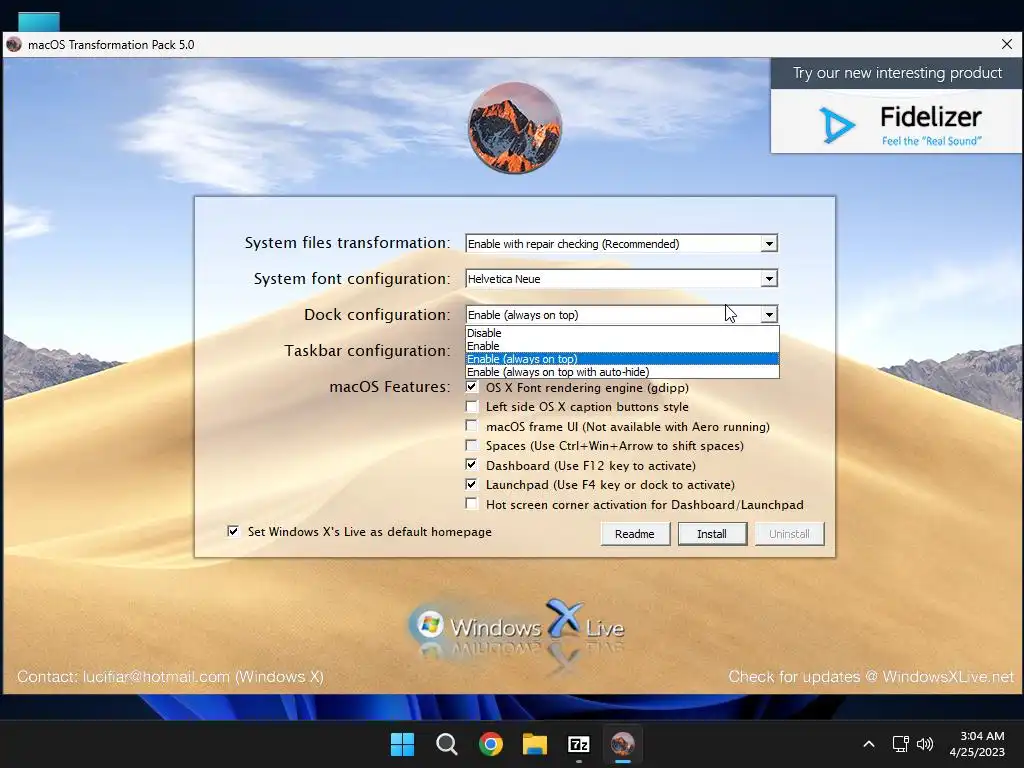Image resolution: width=1024 pixels, height=768 pixels.
Task: Enable Spaces feature checkbox
Action: (472, 445)
